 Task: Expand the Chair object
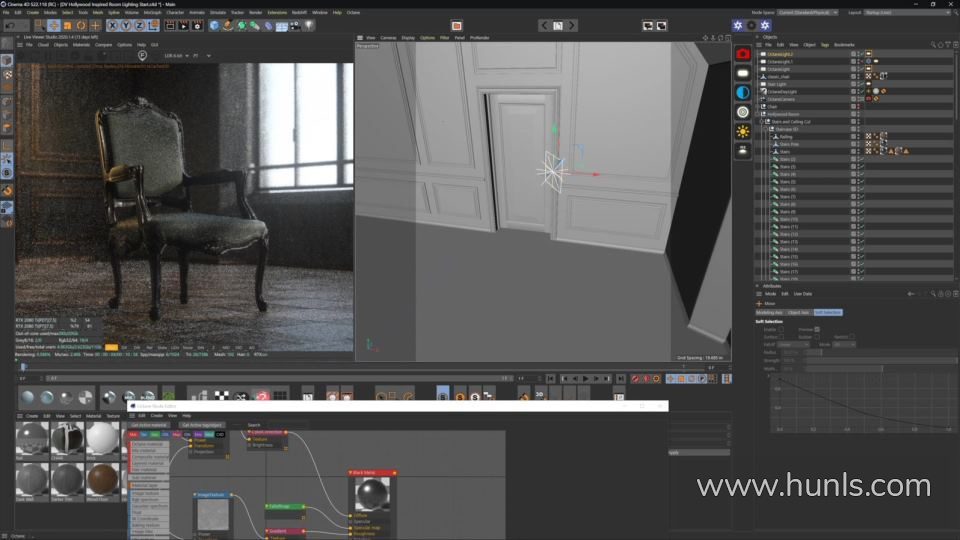pos(759,107)
